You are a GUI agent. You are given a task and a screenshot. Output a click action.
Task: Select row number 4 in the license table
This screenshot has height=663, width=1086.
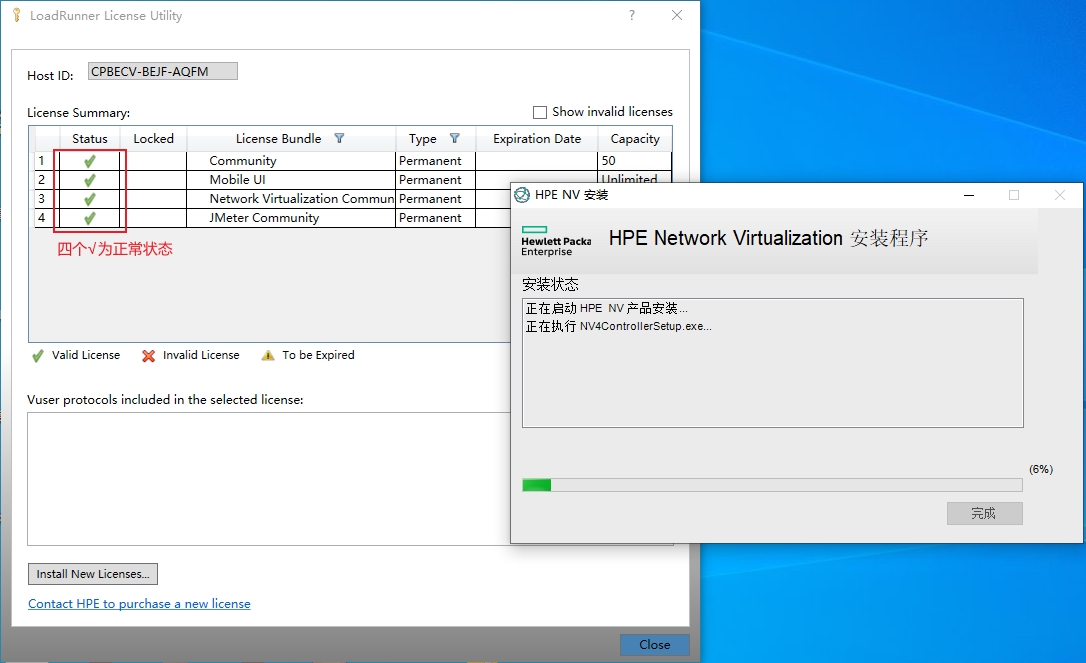42,218
